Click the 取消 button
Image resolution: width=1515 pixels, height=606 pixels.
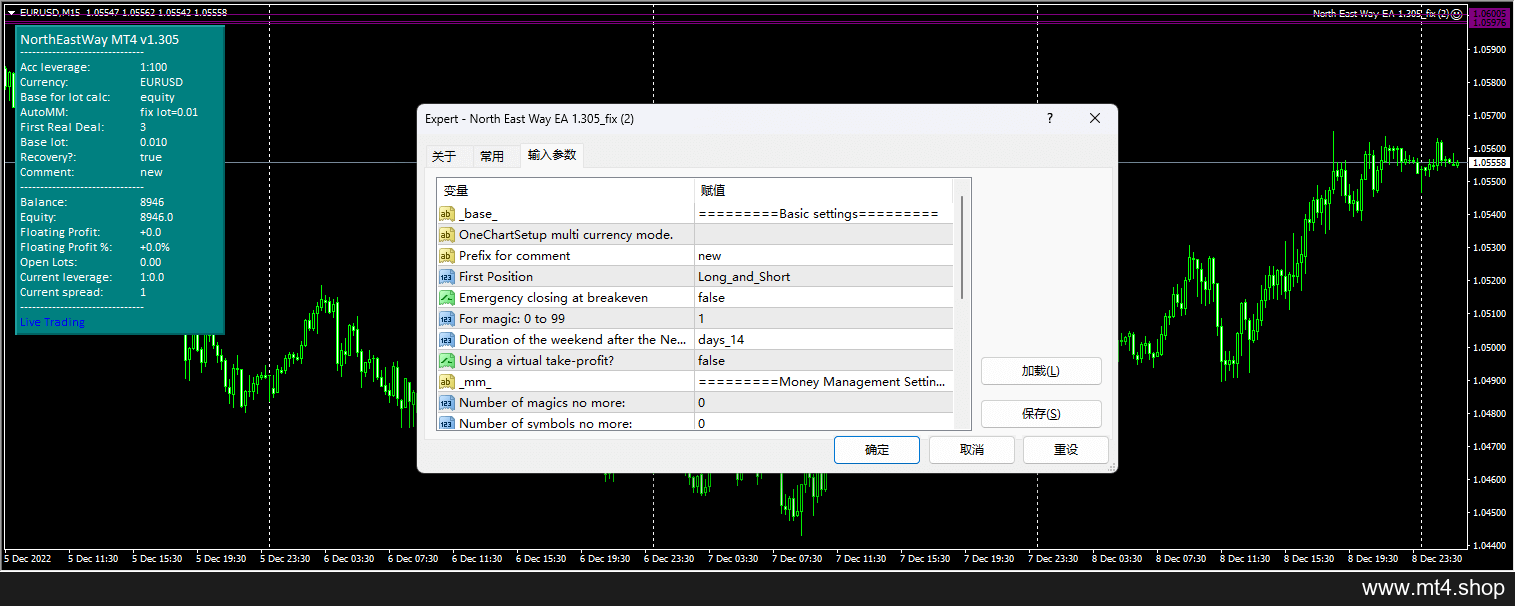pos(972,450)
